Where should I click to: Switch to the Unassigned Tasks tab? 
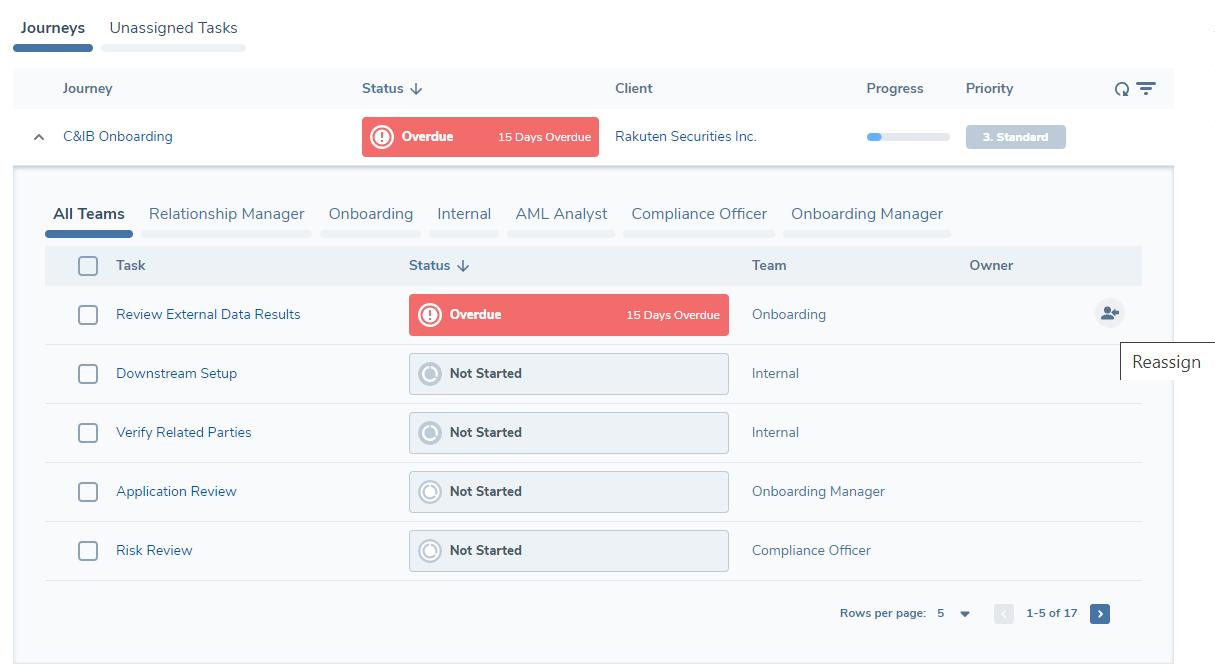tap(173, 28)
